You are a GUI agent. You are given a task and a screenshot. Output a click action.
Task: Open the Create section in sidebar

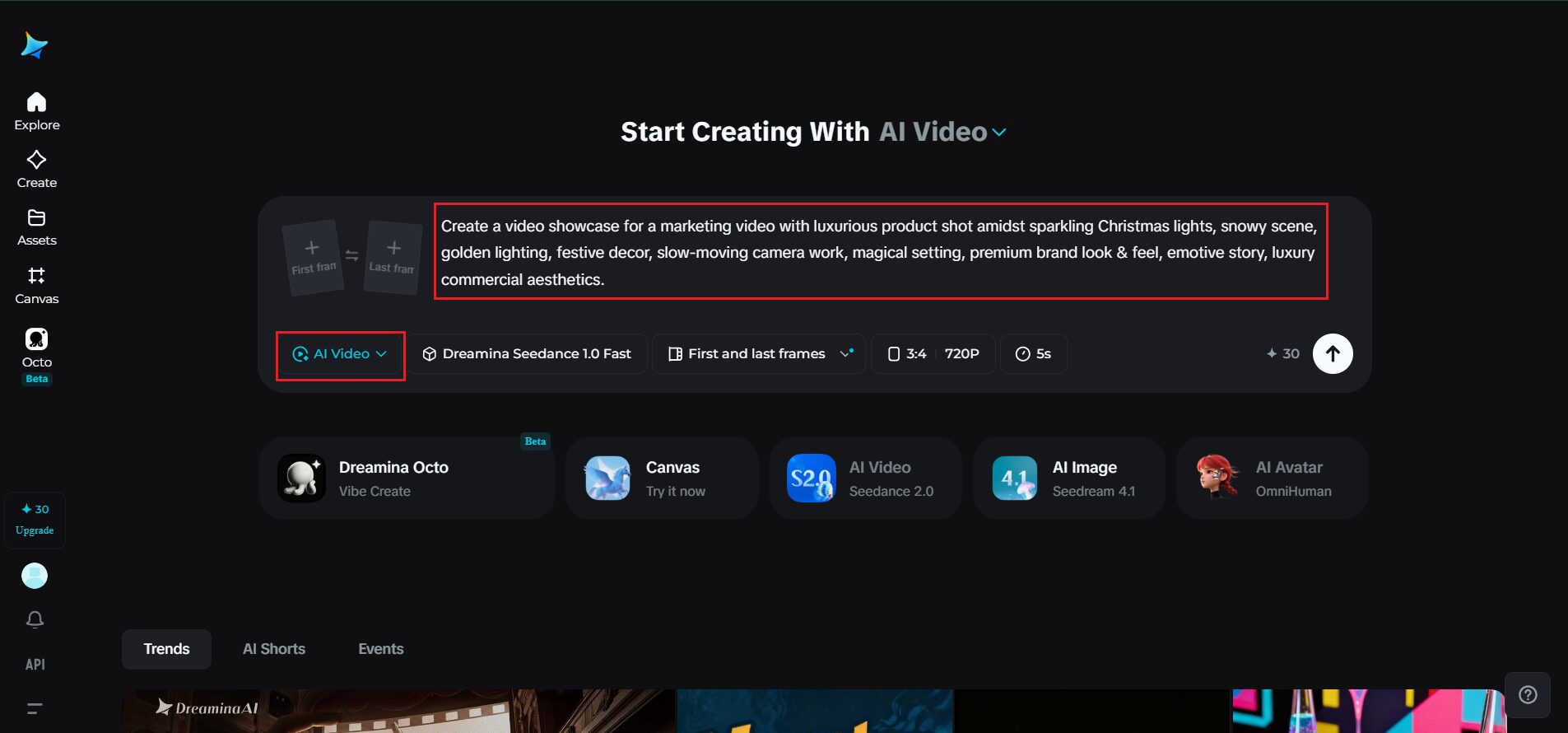coord(36,169)
